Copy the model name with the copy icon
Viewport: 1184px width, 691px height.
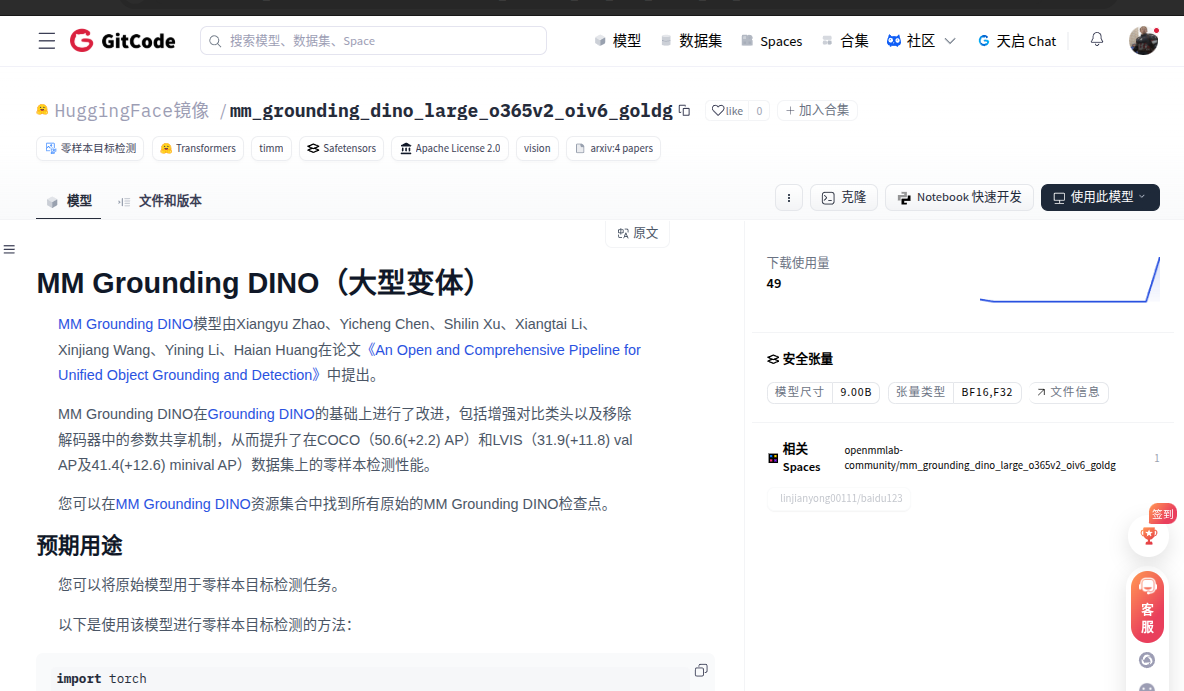coord(685,110)
